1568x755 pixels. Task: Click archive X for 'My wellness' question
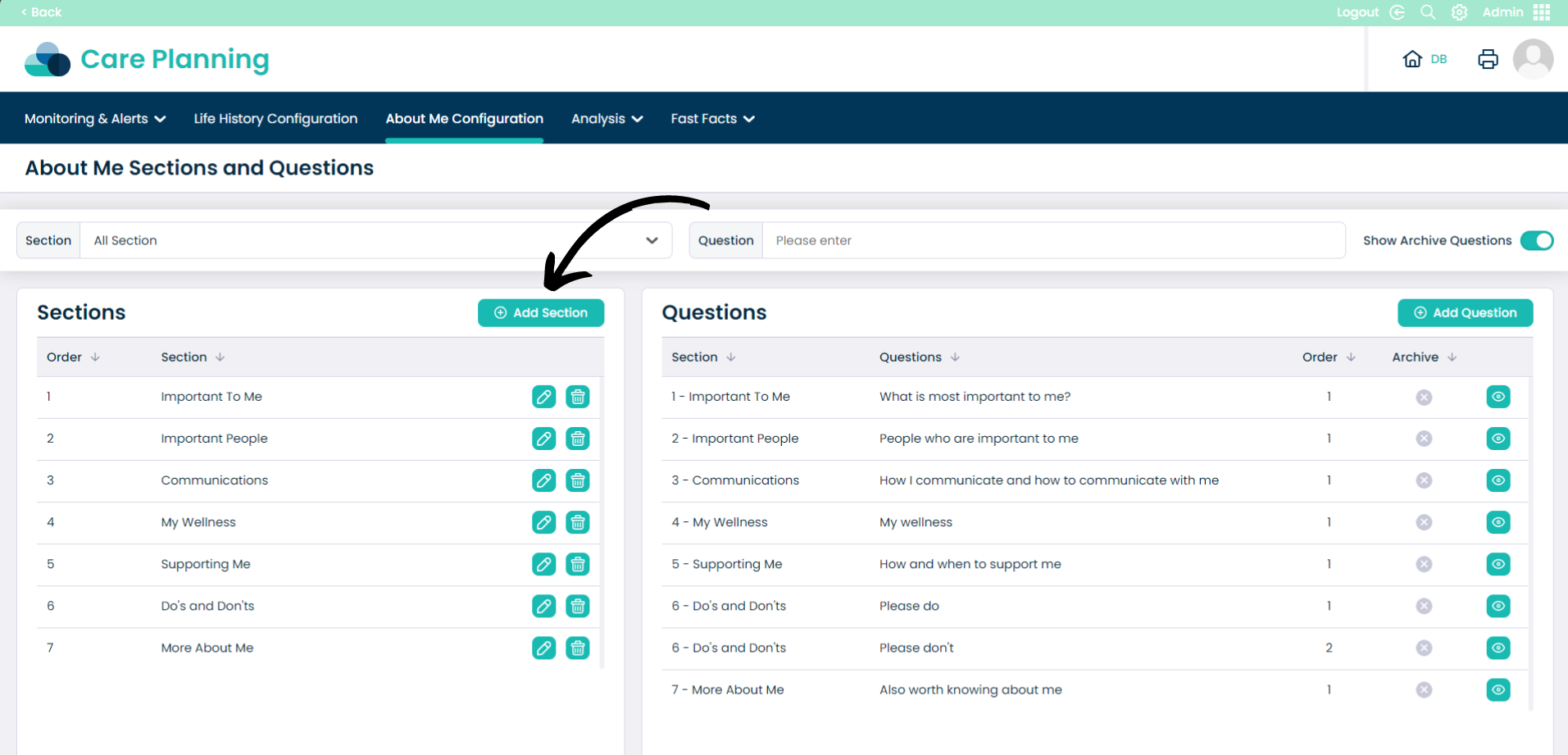(x=1424, y=522)
